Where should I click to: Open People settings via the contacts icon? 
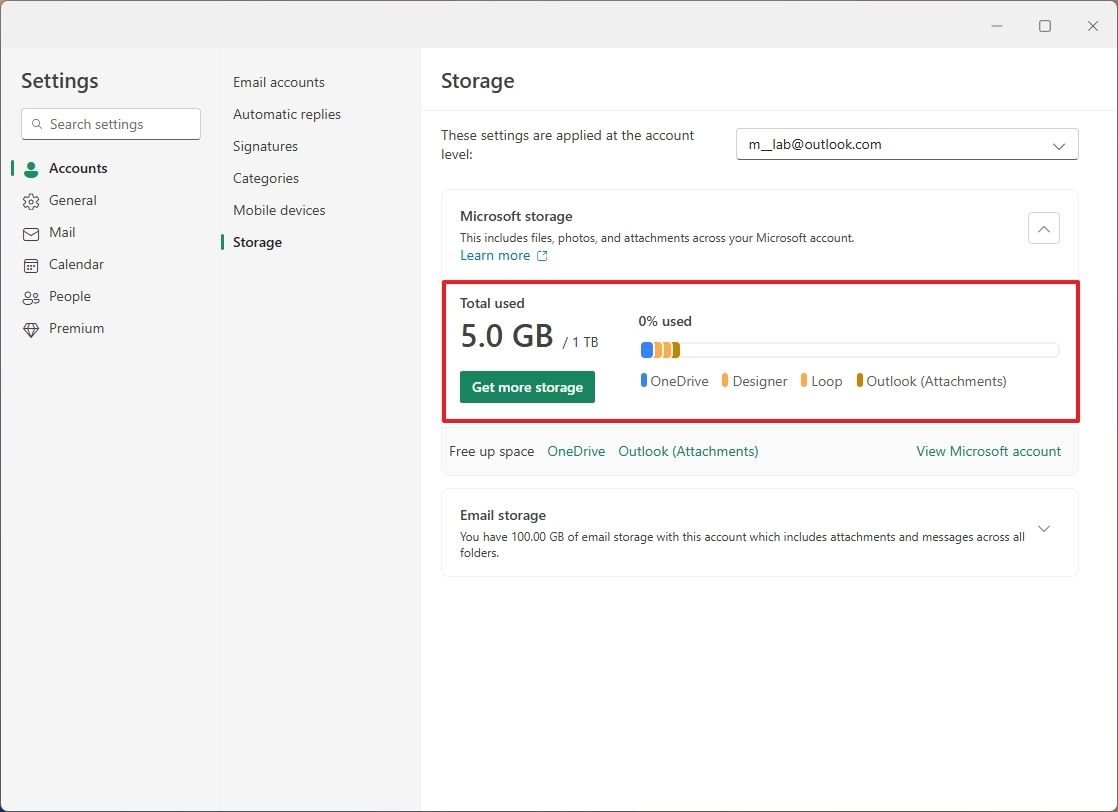point(33,296)
